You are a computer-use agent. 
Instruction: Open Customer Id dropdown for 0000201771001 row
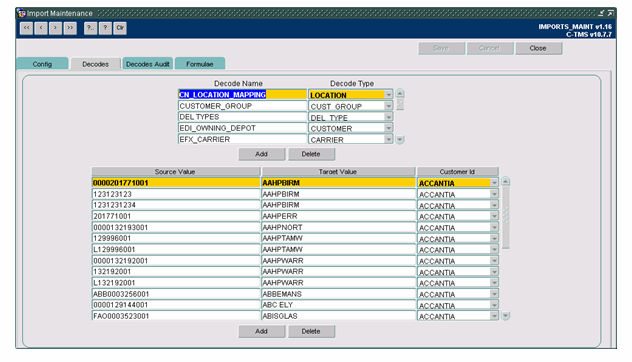tap(494, 183)
